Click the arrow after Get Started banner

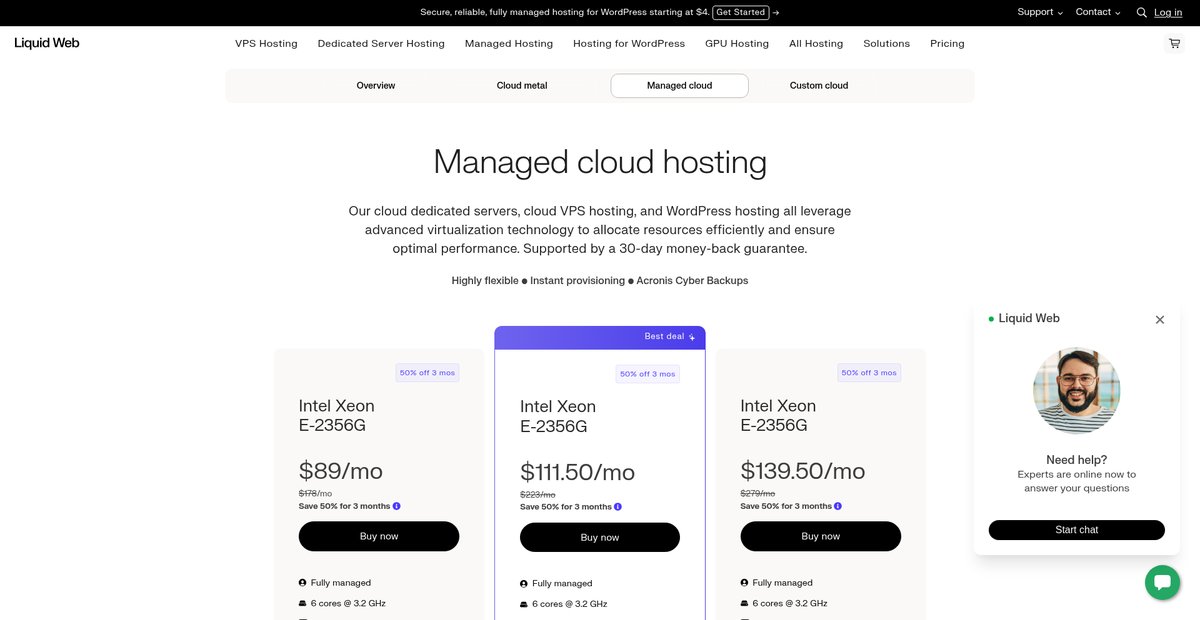pos(776,13)
